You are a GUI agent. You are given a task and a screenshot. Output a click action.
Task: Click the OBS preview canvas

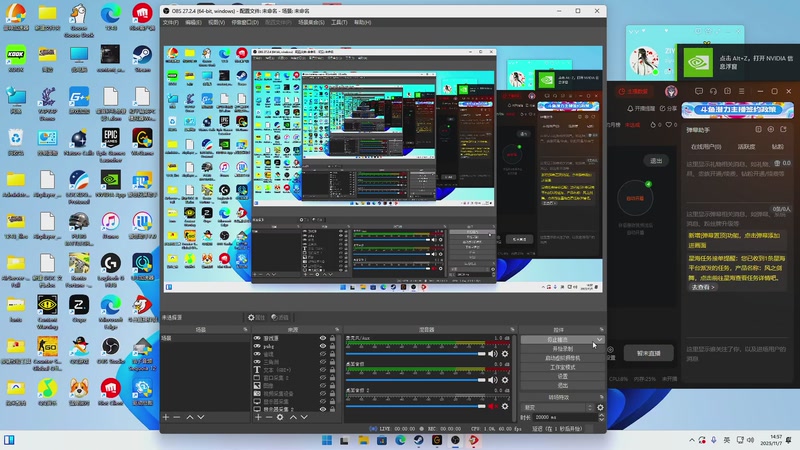pos(383,169)
